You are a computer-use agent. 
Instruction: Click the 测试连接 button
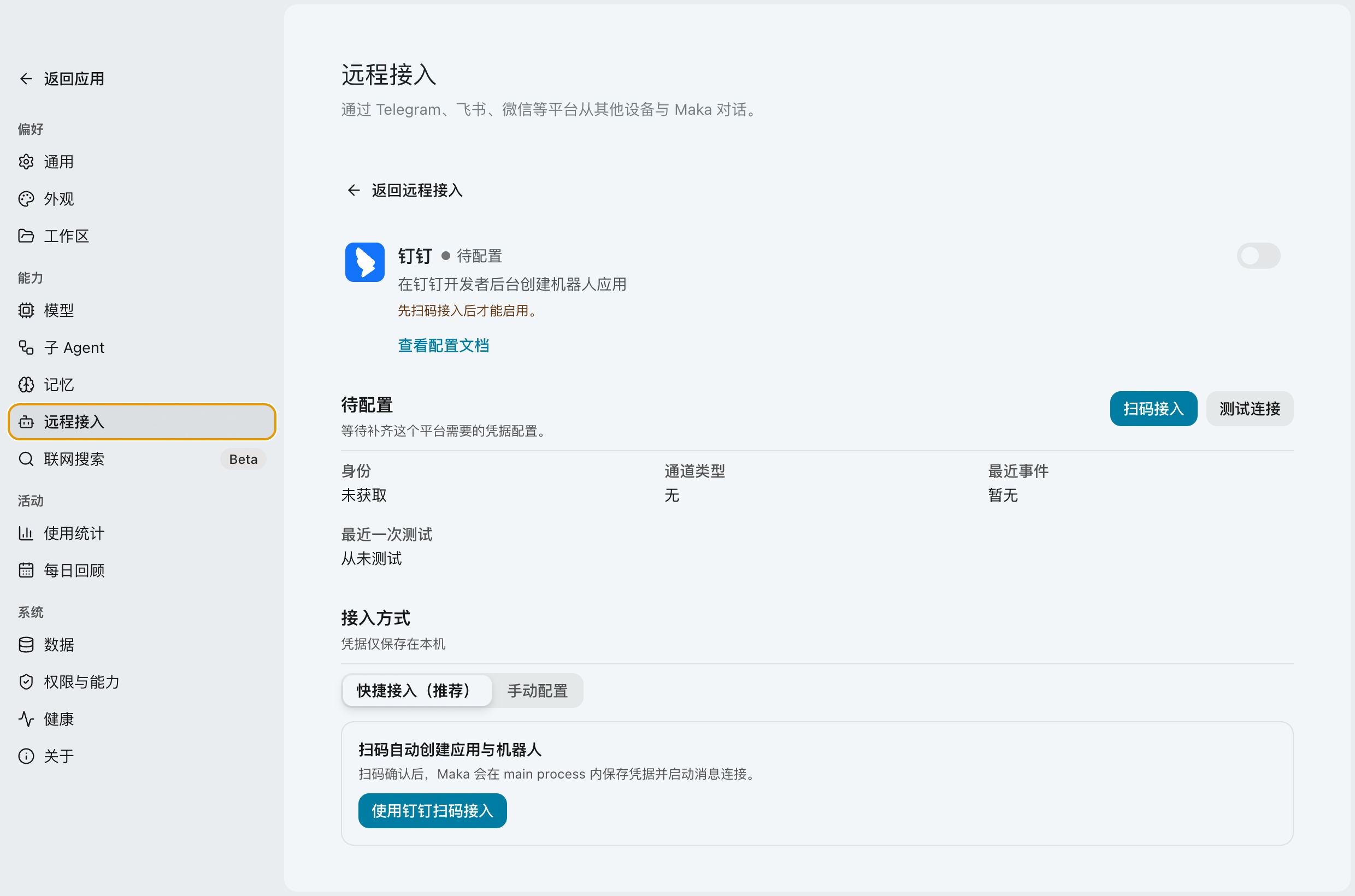(x=1249, y=409)
